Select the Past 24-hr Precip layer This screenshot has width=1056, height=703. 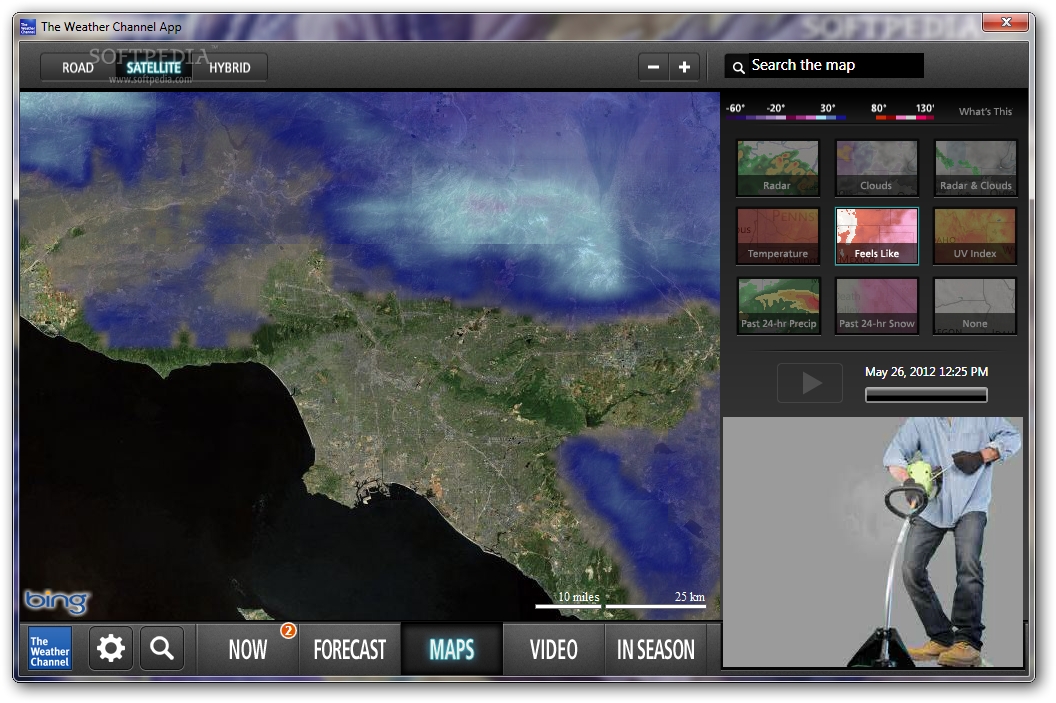[x=778, y=306]
